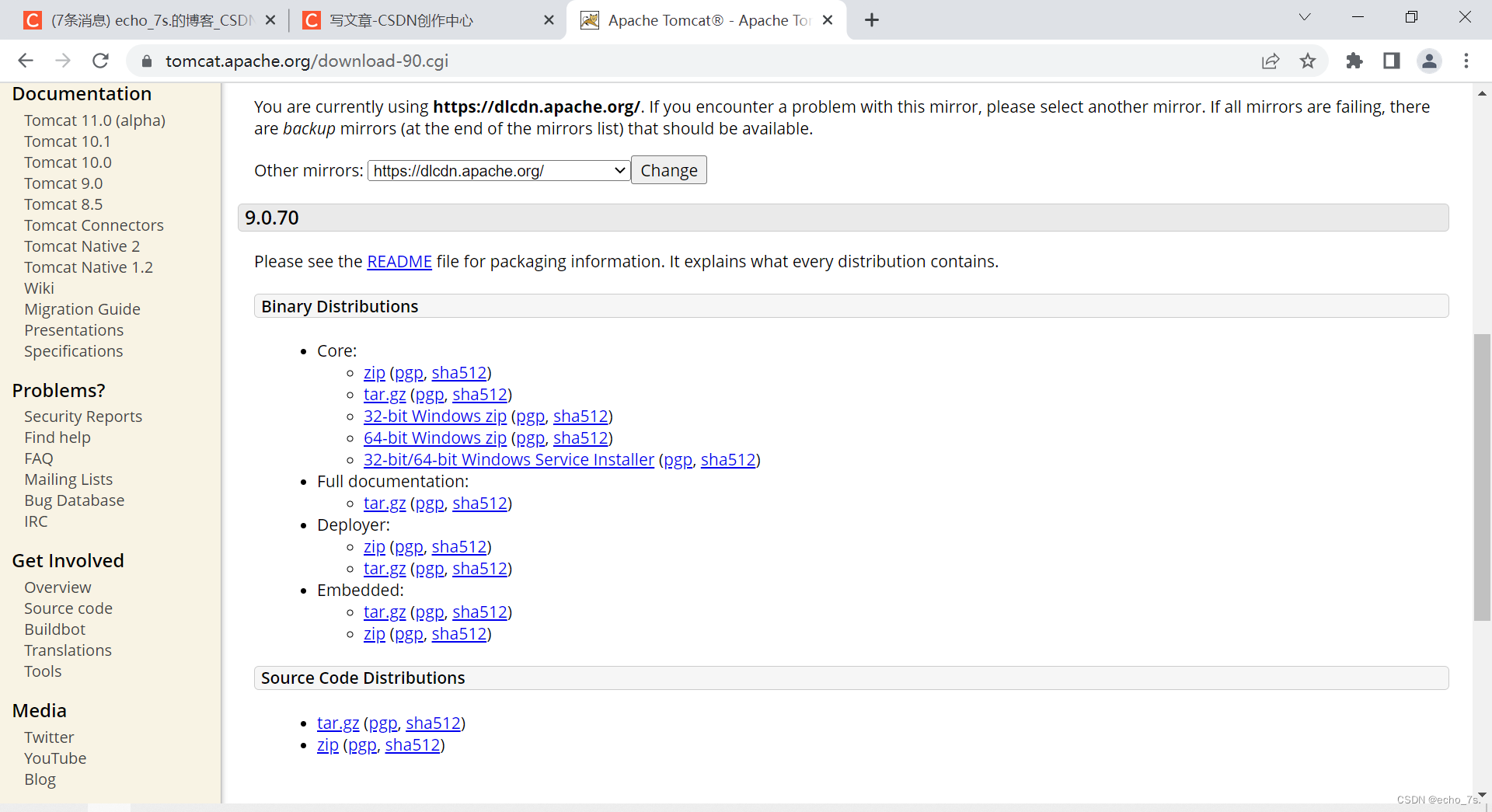Download the 32-bit/64-bit Windows Service Installer

[509, 460]
